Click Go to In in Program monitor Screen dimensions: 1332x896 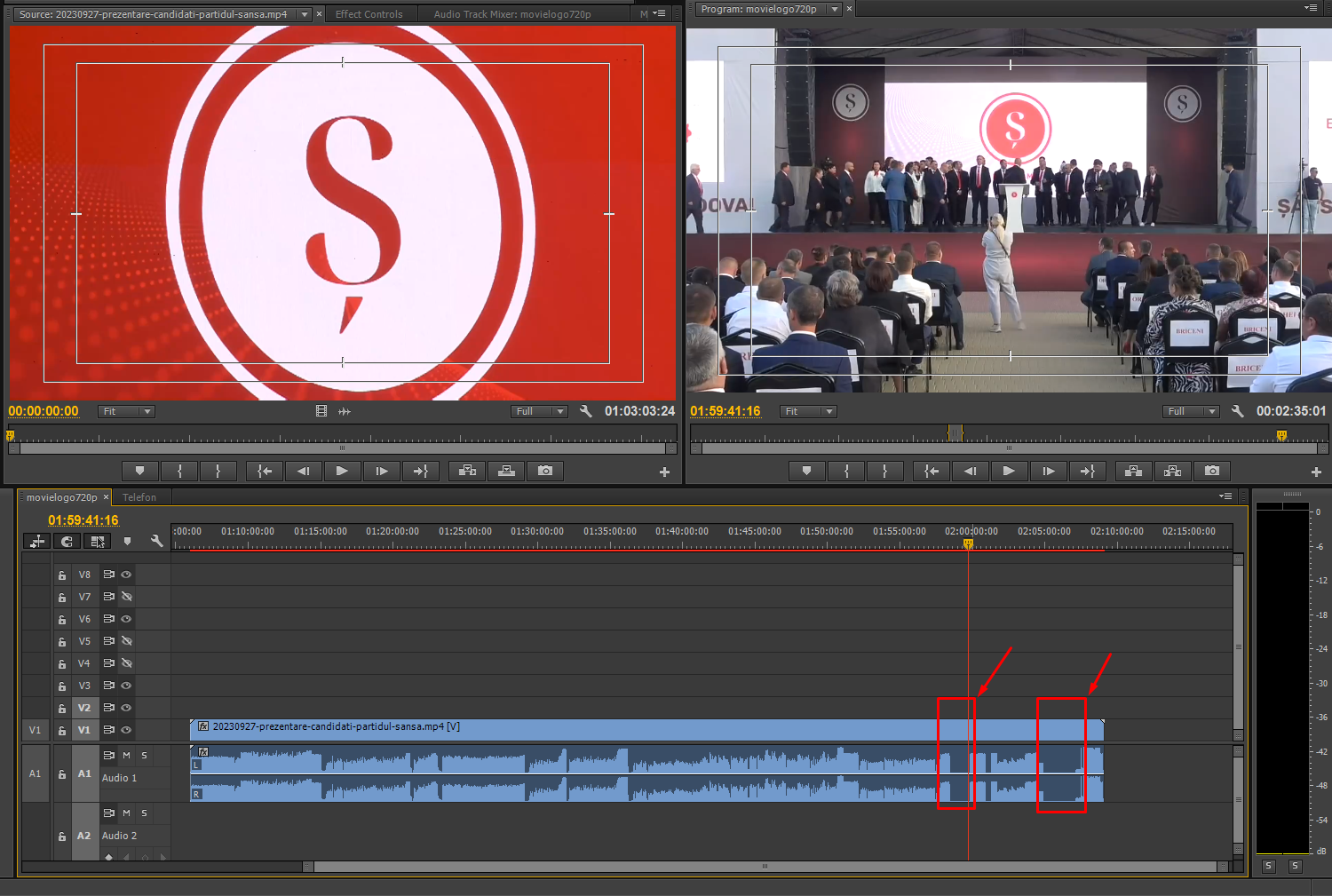[931, 471]
